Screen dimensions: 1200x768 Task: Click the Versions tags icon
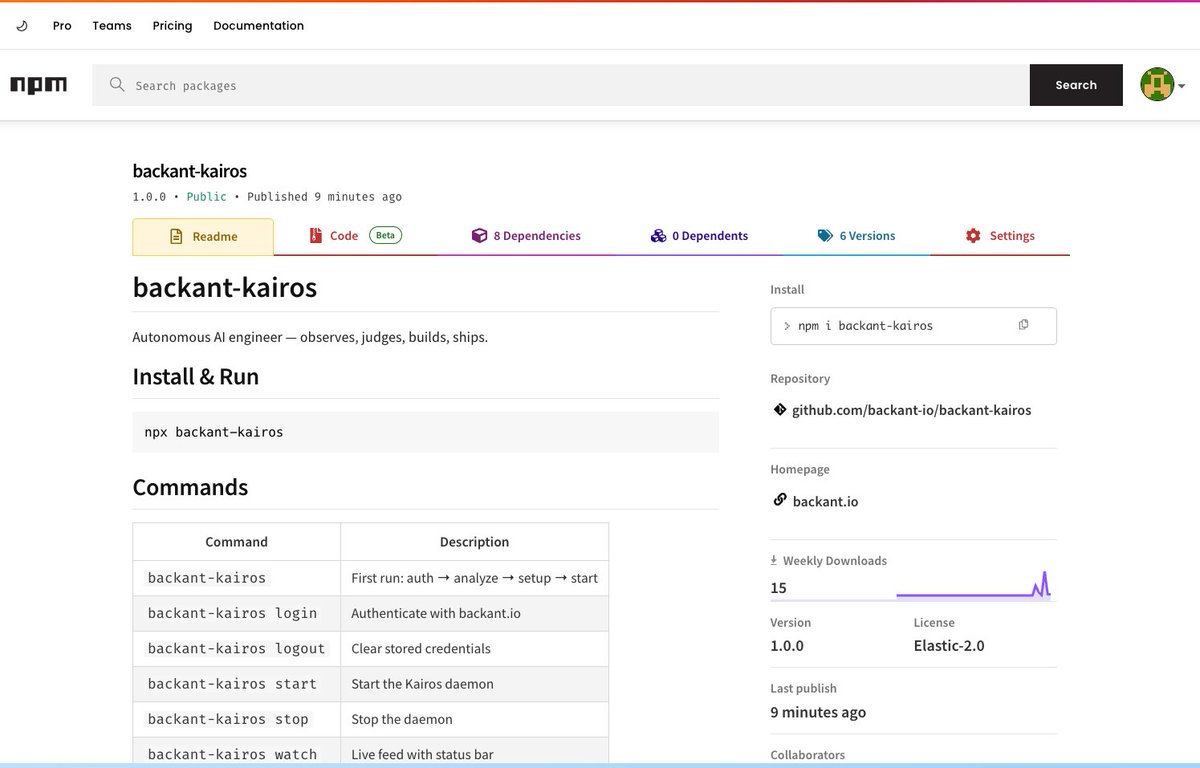pyautogui.click(x=825, y=236)
